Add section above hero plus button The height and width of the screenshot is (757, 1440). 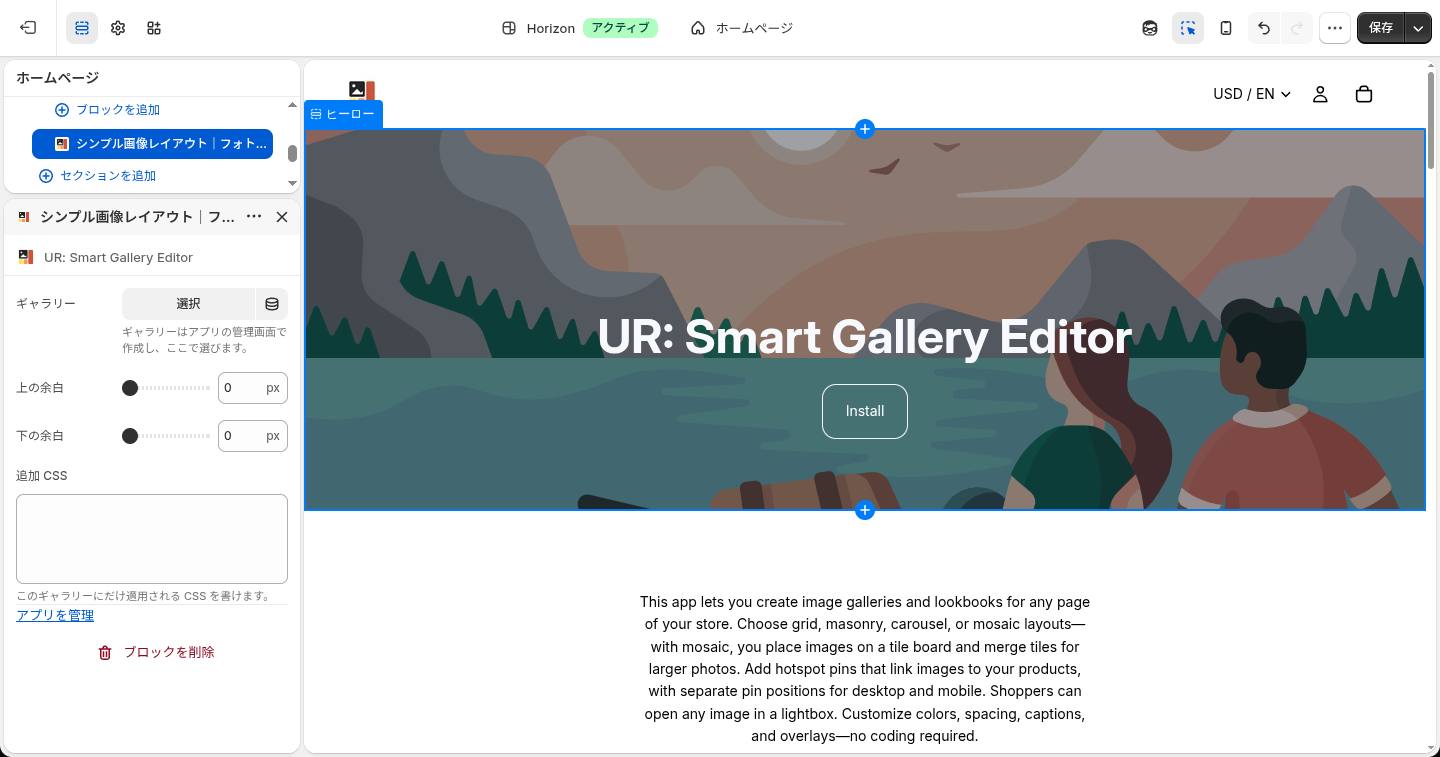[865, 129]
